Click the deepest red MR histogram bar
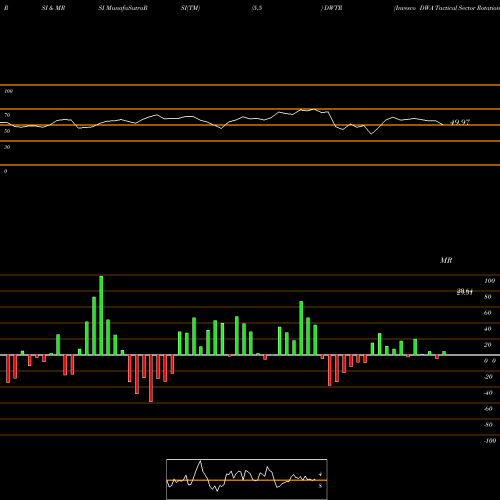 click(x=151, y=378)
